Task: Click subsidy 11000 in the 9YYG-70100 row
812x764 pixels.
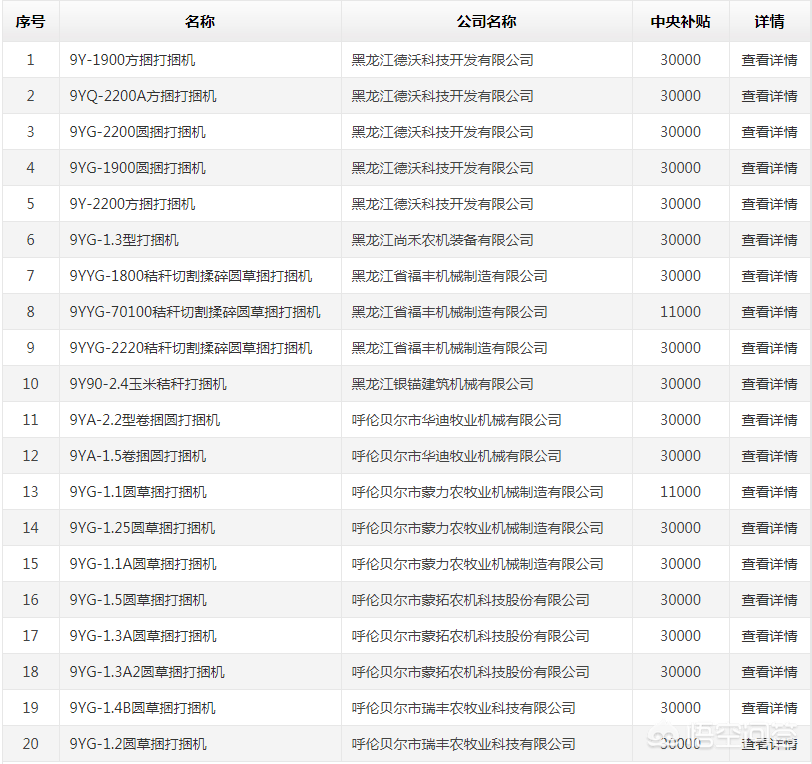Action: coord(680,312)
